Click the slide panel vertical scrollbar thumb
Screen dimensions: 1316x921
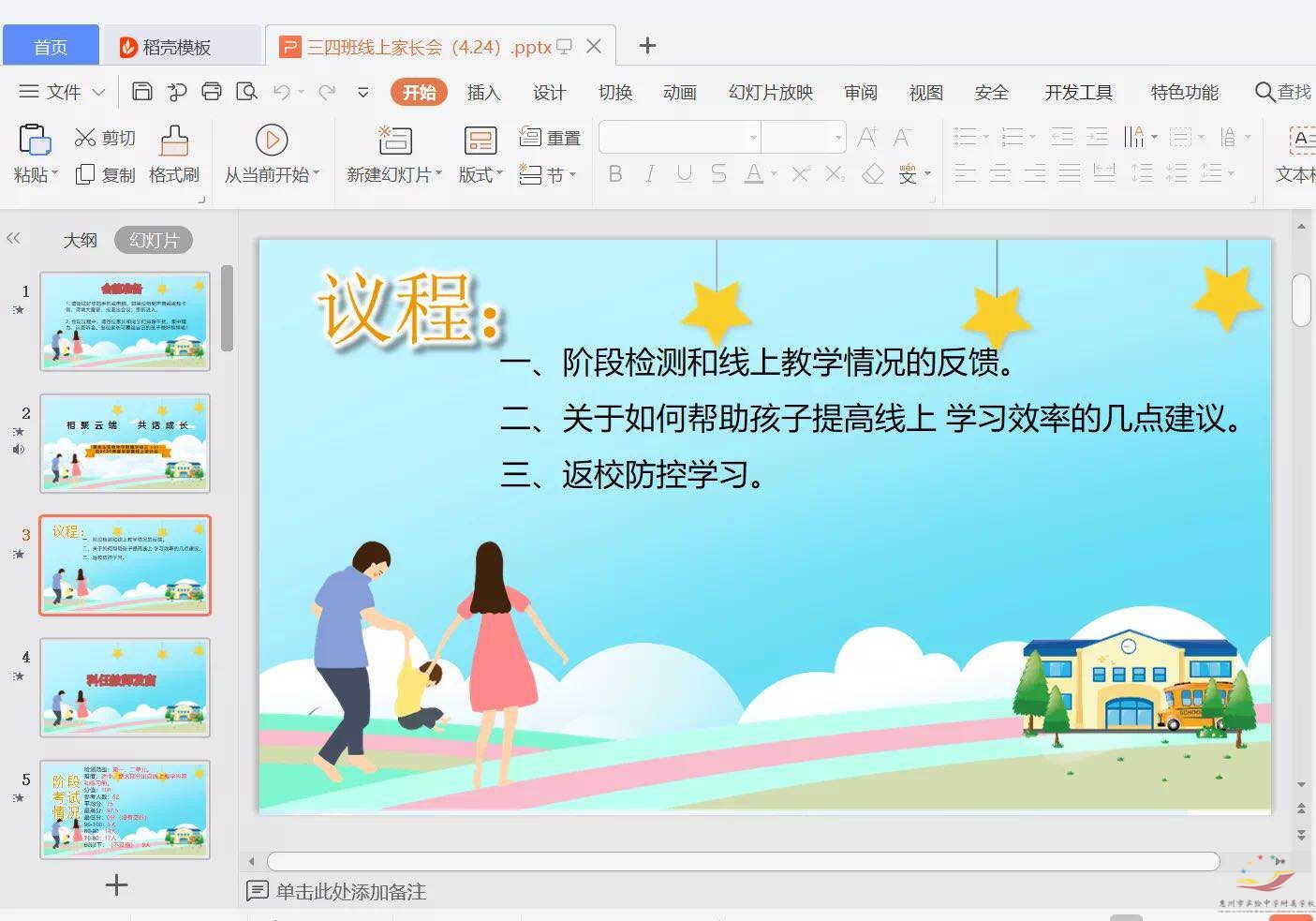(x=227, y=308)
